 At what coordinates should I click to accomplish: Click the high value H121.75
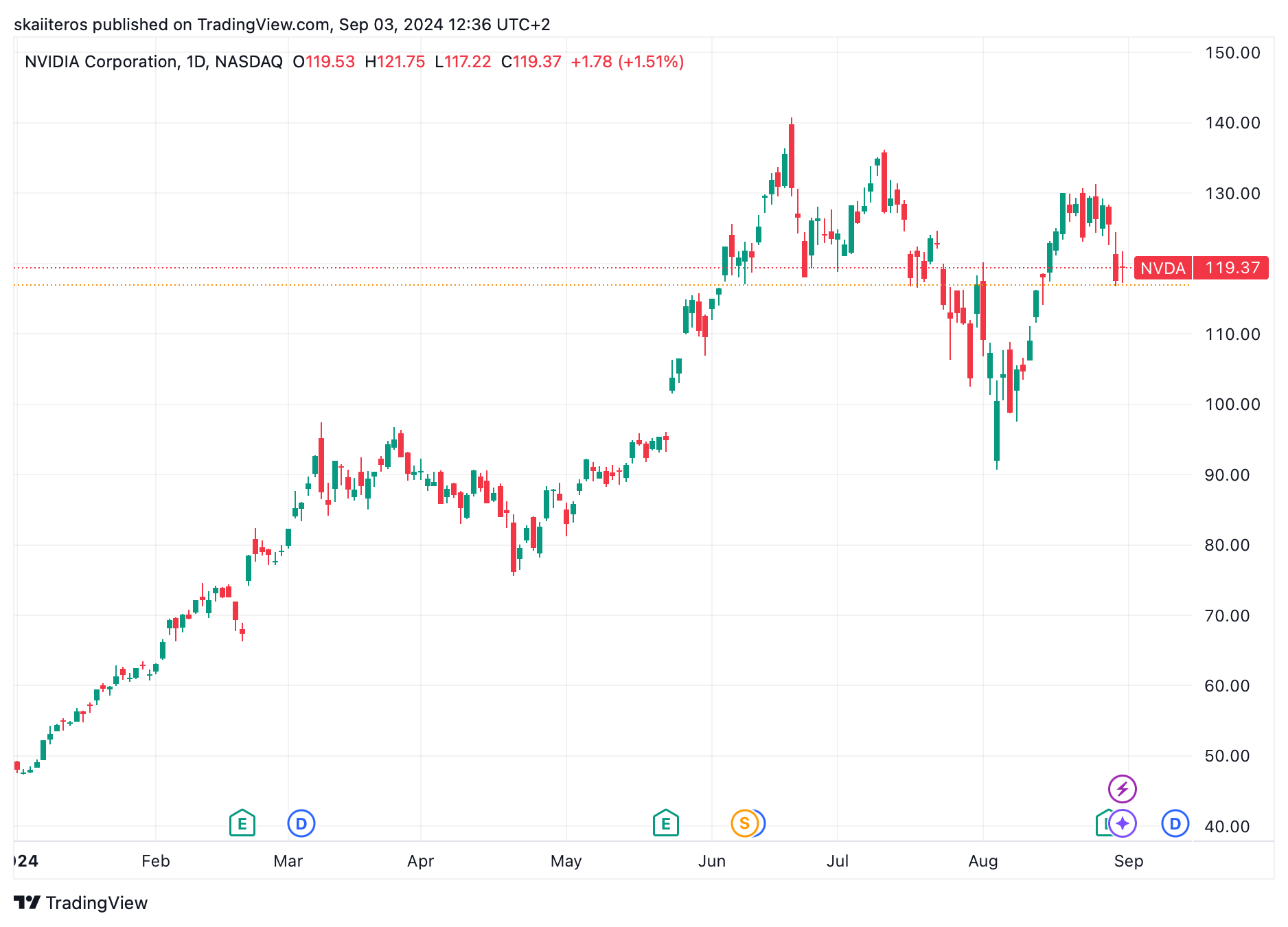coord(395,62)
